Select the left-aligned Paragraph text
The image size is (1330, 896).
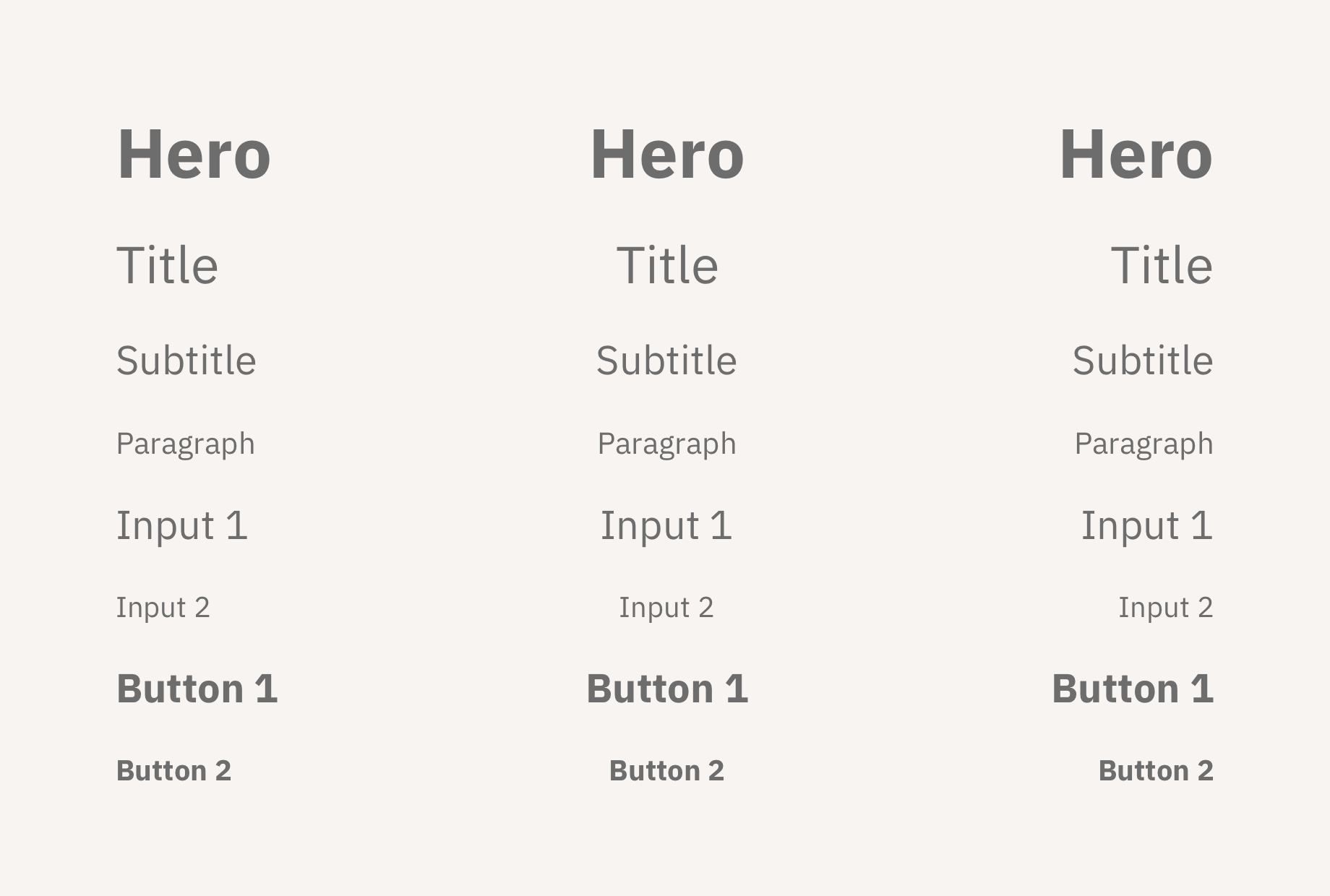coord(186,444)
